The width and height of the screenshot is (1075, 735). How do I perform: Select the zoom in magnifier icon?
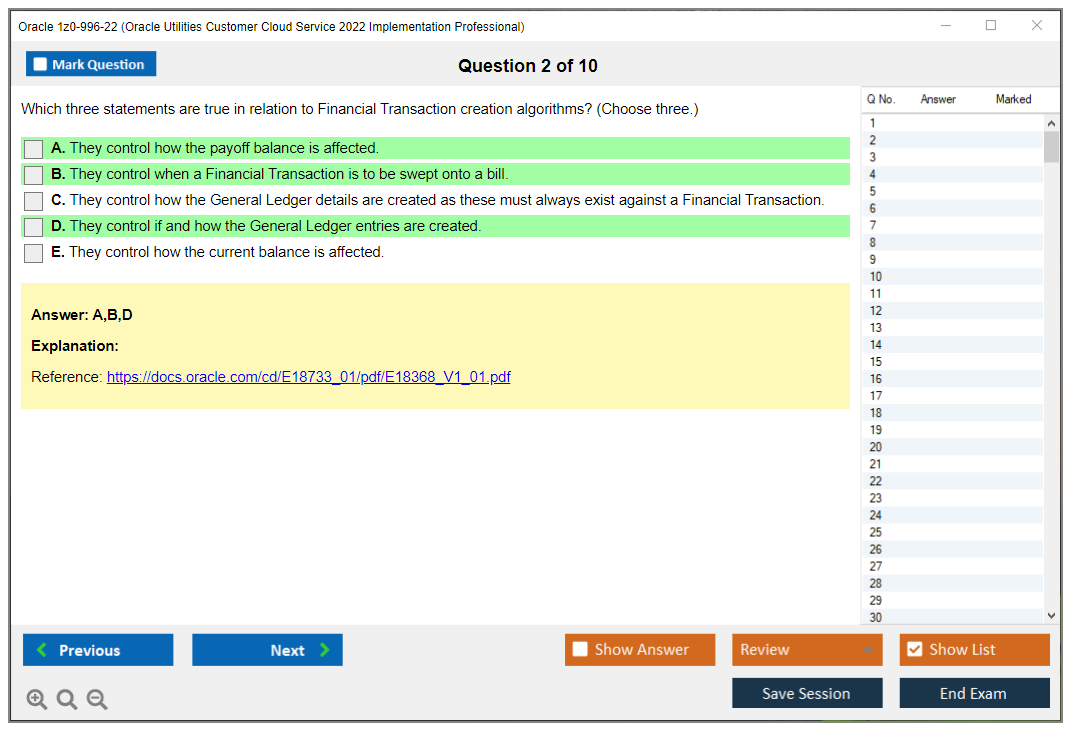pyautogui.click(x=37, y=699)
